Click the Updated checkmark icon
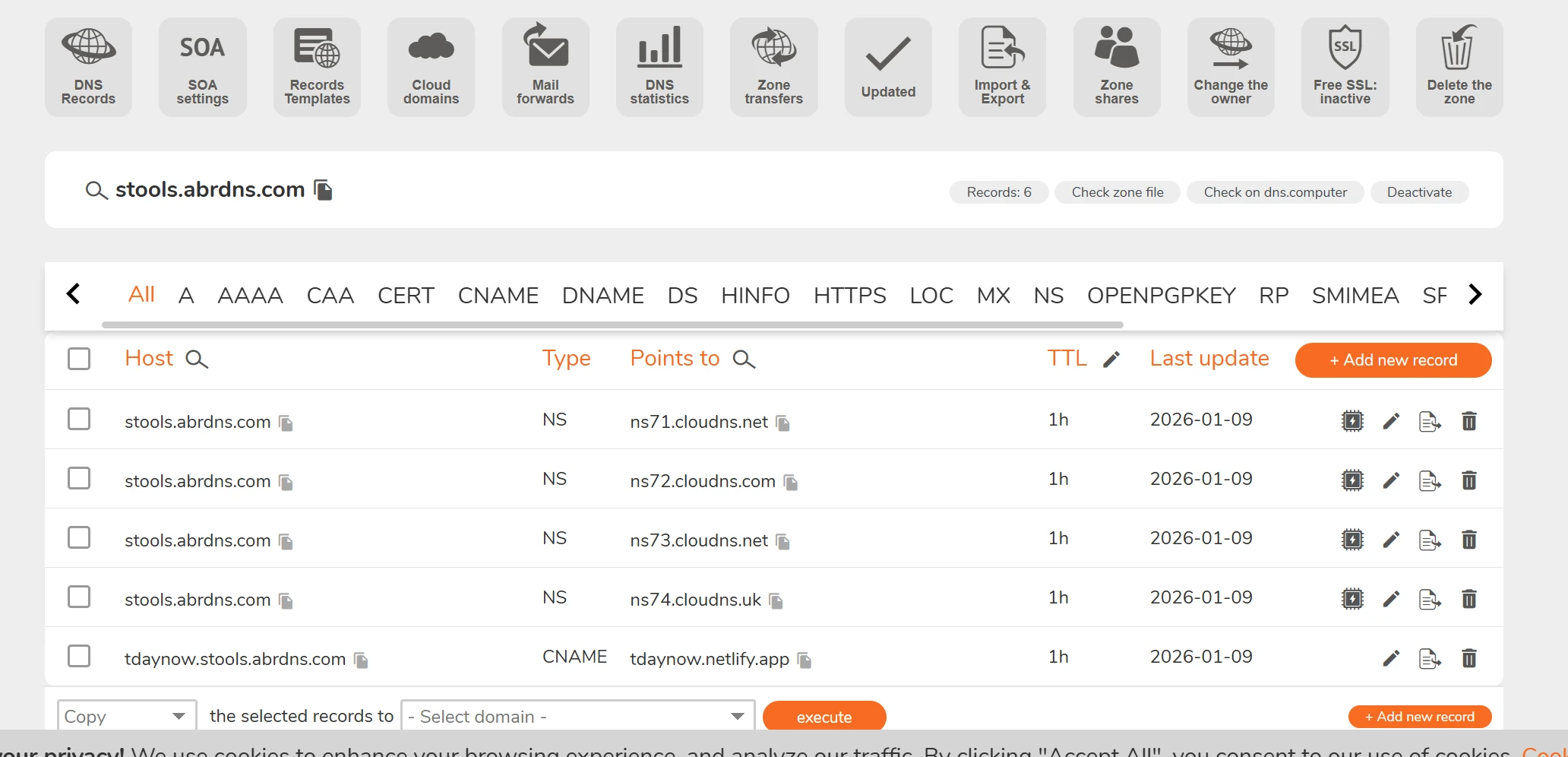1568x757 pixels. 888,67
